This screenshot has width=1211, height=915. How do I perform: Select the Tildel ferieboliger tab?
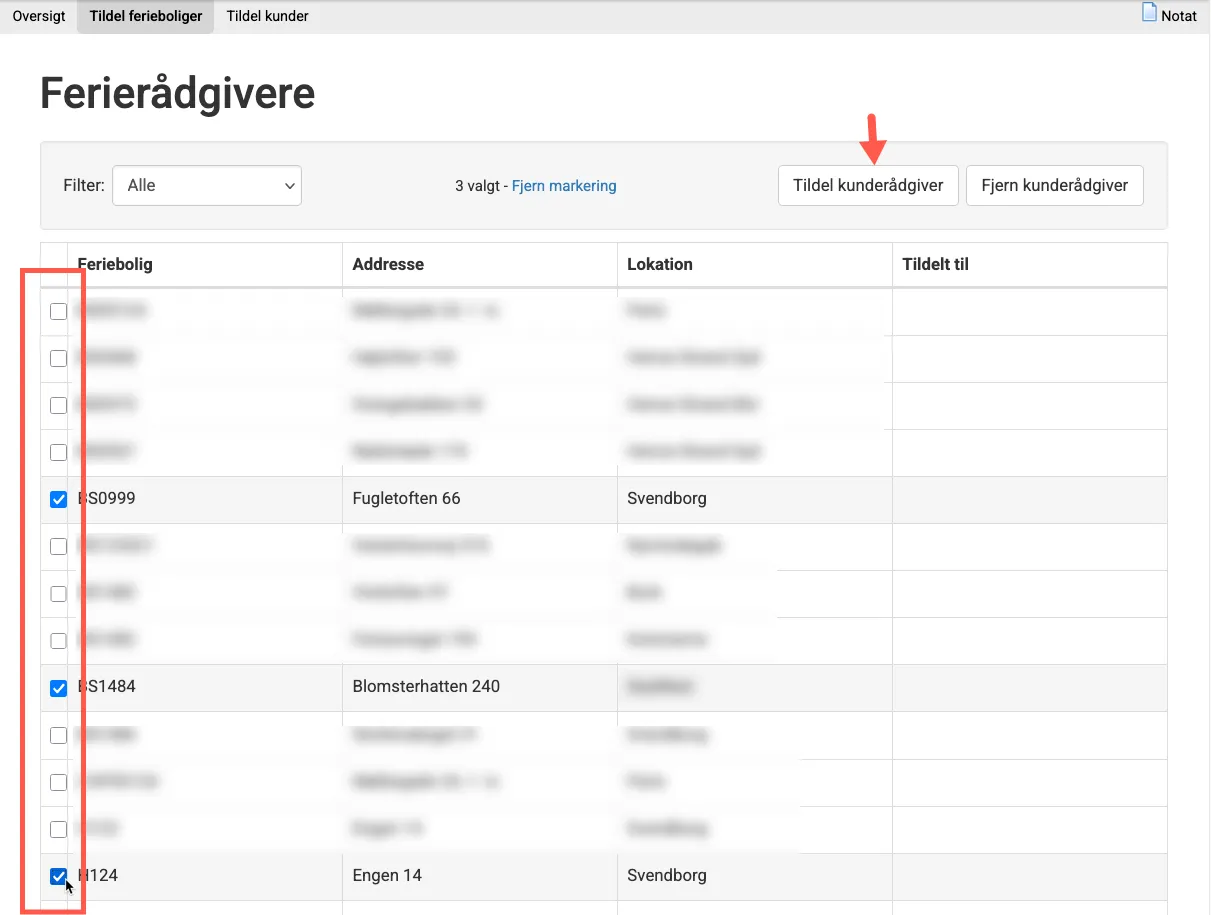(146, 16)
